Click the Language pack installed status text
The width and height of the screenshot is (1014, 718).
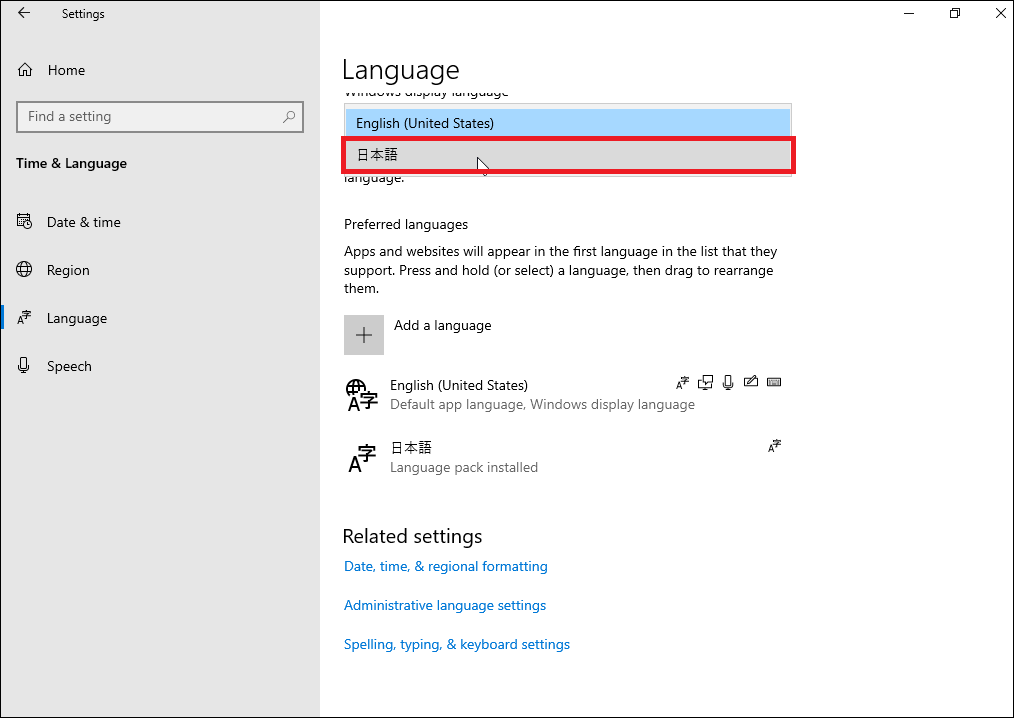(x=464, y=467)
